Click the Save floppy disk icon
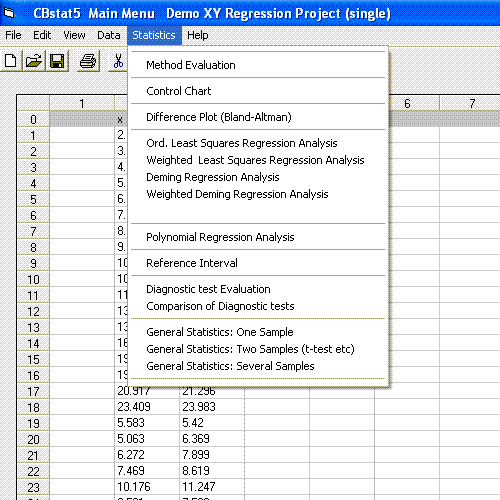 click(x=57, y=61)
